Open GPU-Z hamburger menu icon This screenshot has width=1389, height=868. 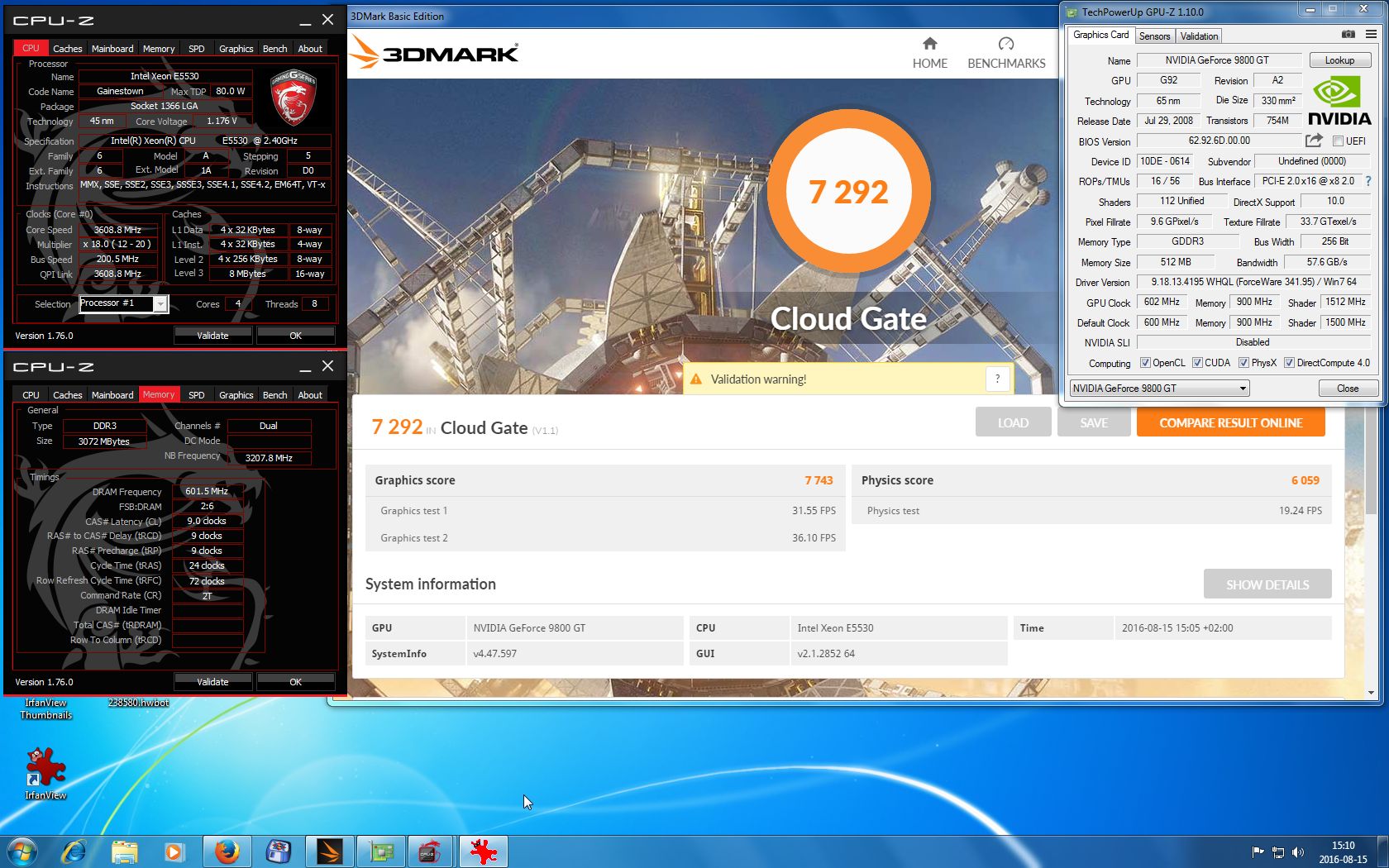pos(1371,35)
